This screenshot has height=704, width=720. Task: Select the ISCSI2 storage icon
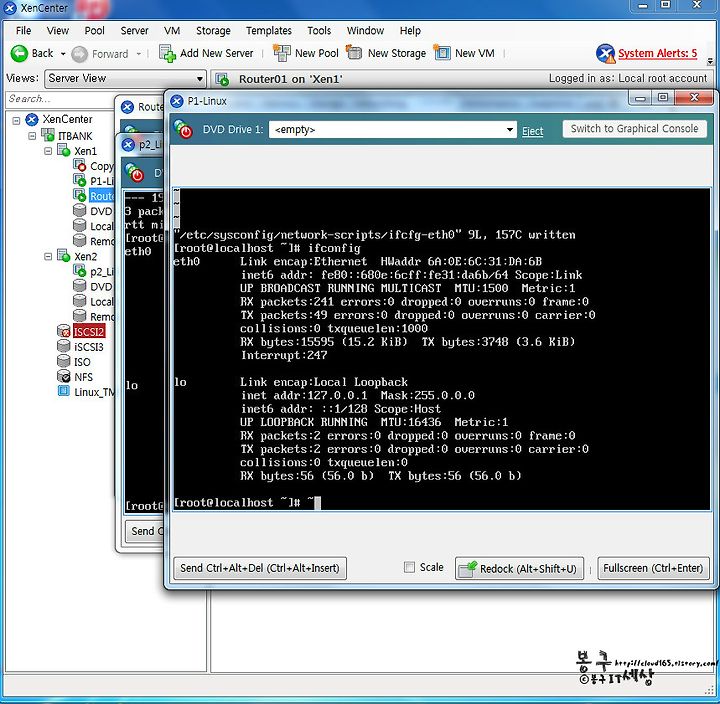(63, 331)
